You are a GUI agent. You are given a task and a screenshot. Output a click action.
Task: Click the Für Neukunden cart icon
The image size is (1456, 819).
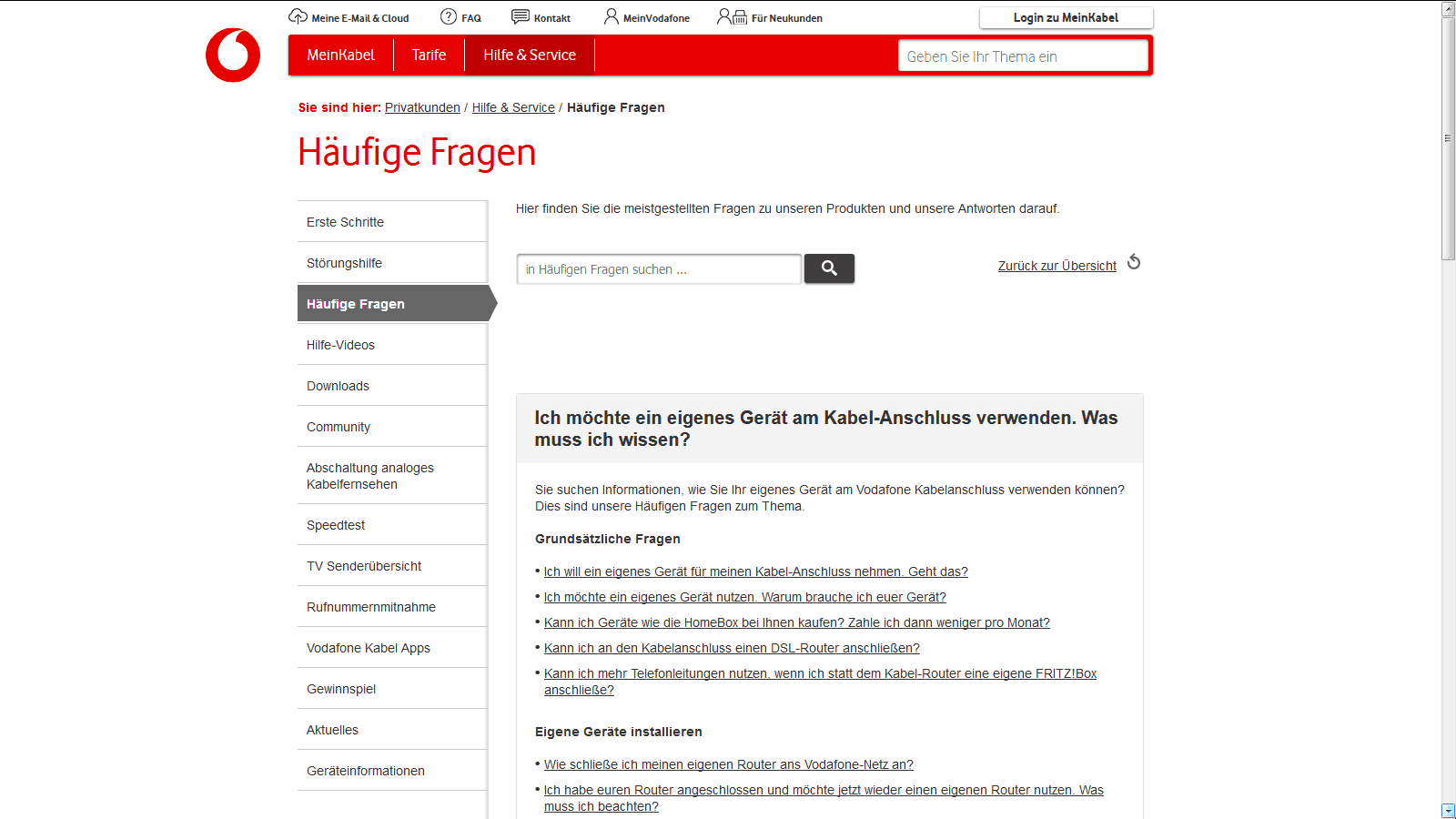point(733,16)
